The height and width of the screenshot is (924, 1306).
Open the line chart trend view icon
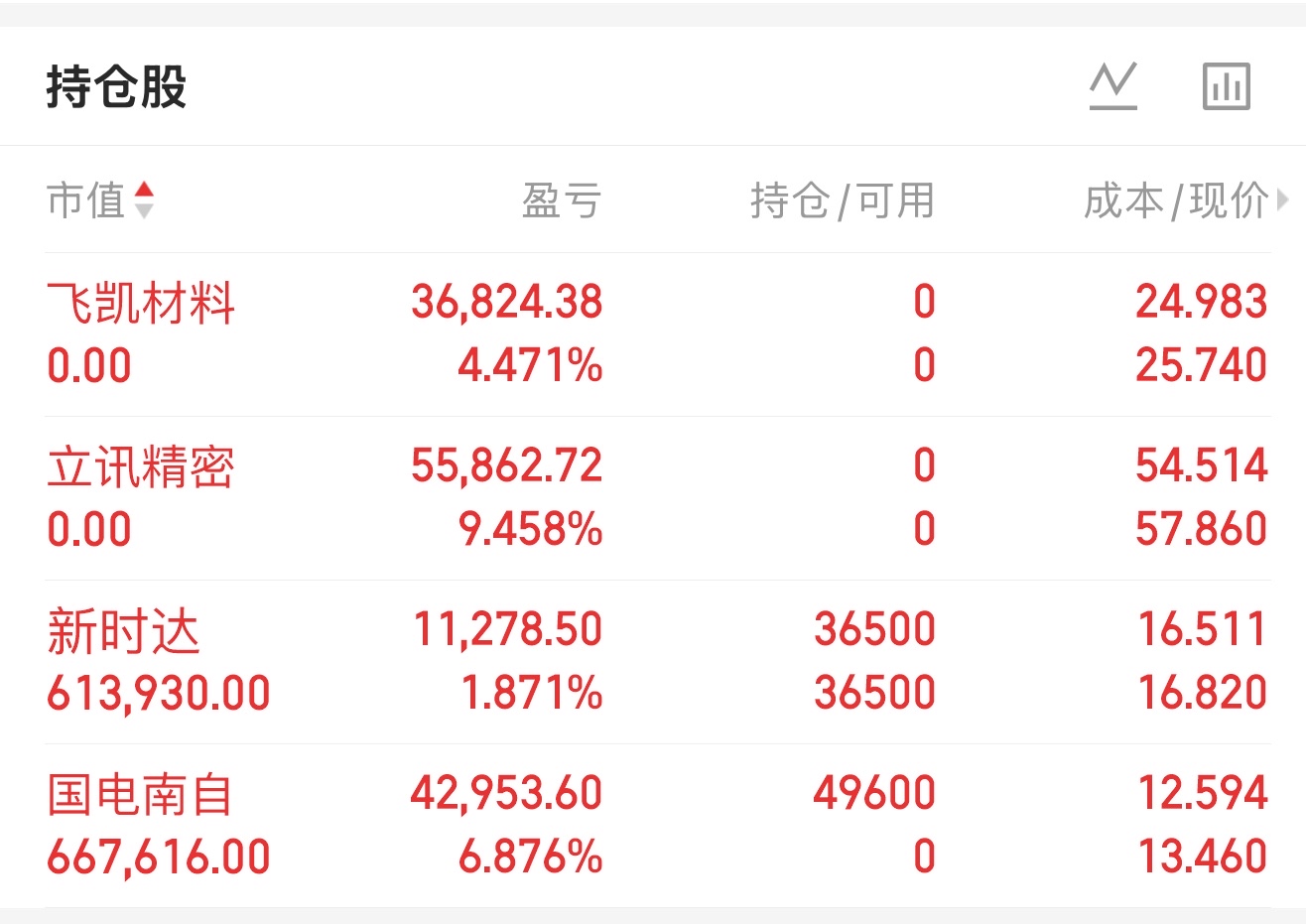1112,86
